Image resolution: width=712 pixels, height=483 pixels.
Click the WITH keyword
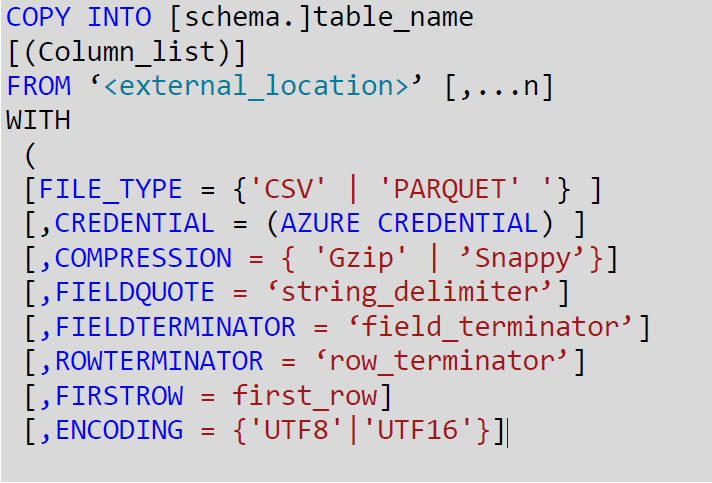click(38, 121)
